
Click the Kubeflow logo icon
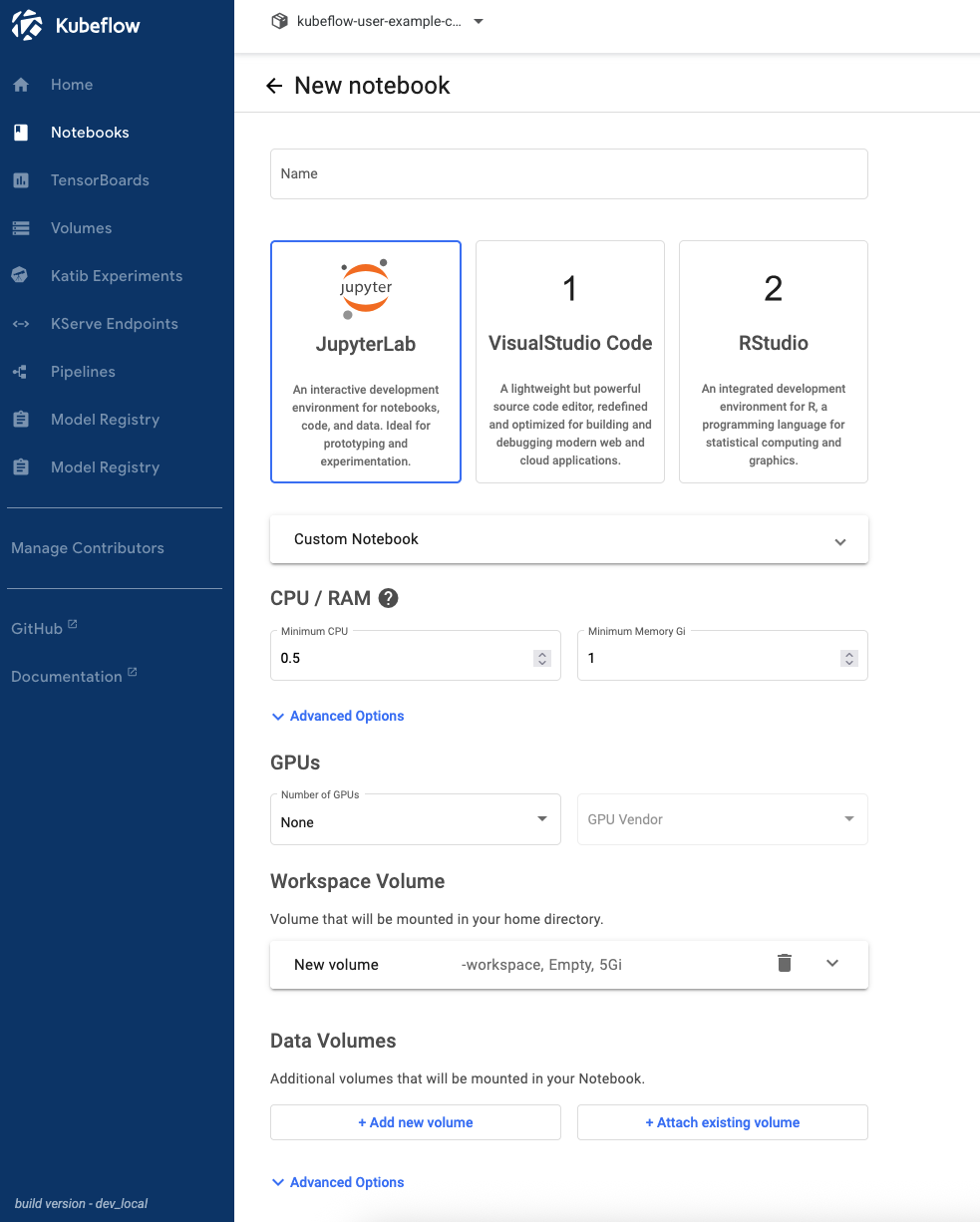[27, 26]
